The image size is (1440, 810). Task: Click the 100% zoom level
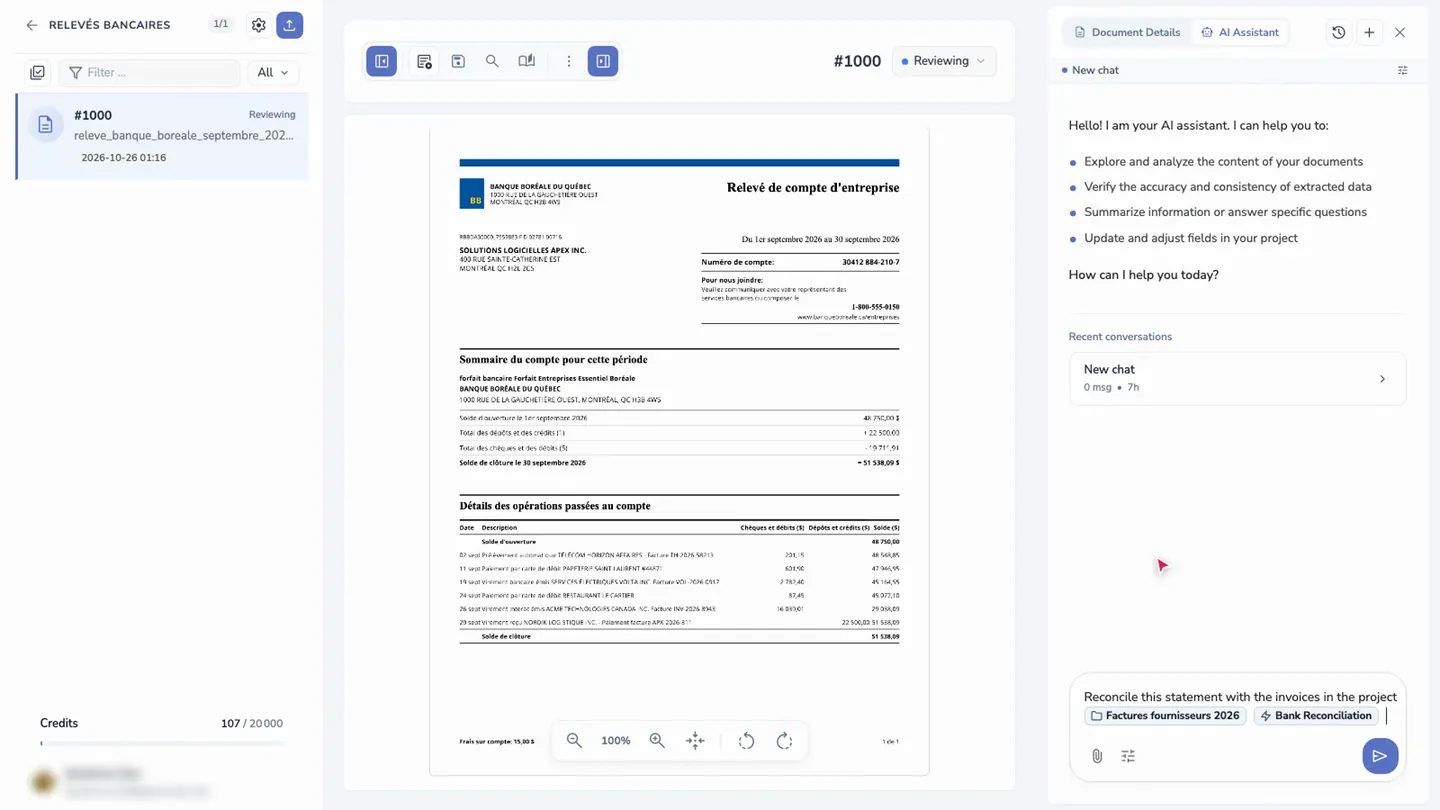(x=616, y=741)
